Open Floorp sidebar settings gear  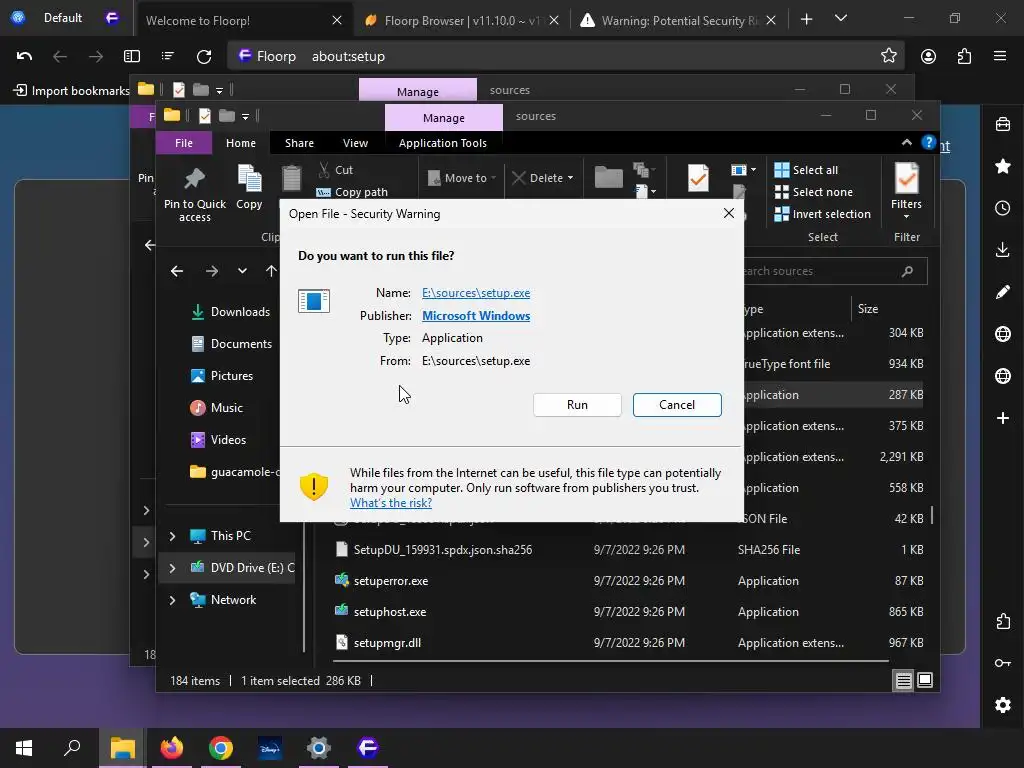click(1002, 705)
